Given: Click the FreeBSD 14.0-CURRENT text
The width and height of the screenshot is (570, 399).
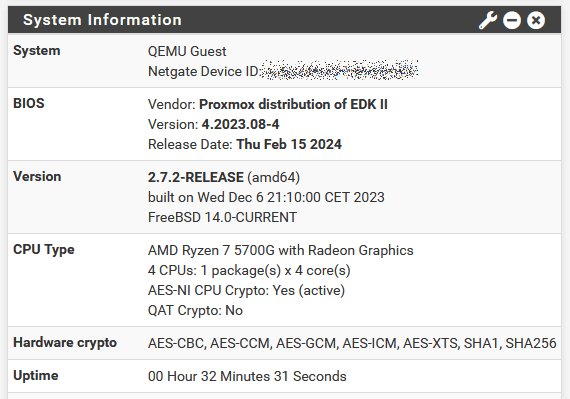Looking at the screenshot, I should tap(222, 217).
